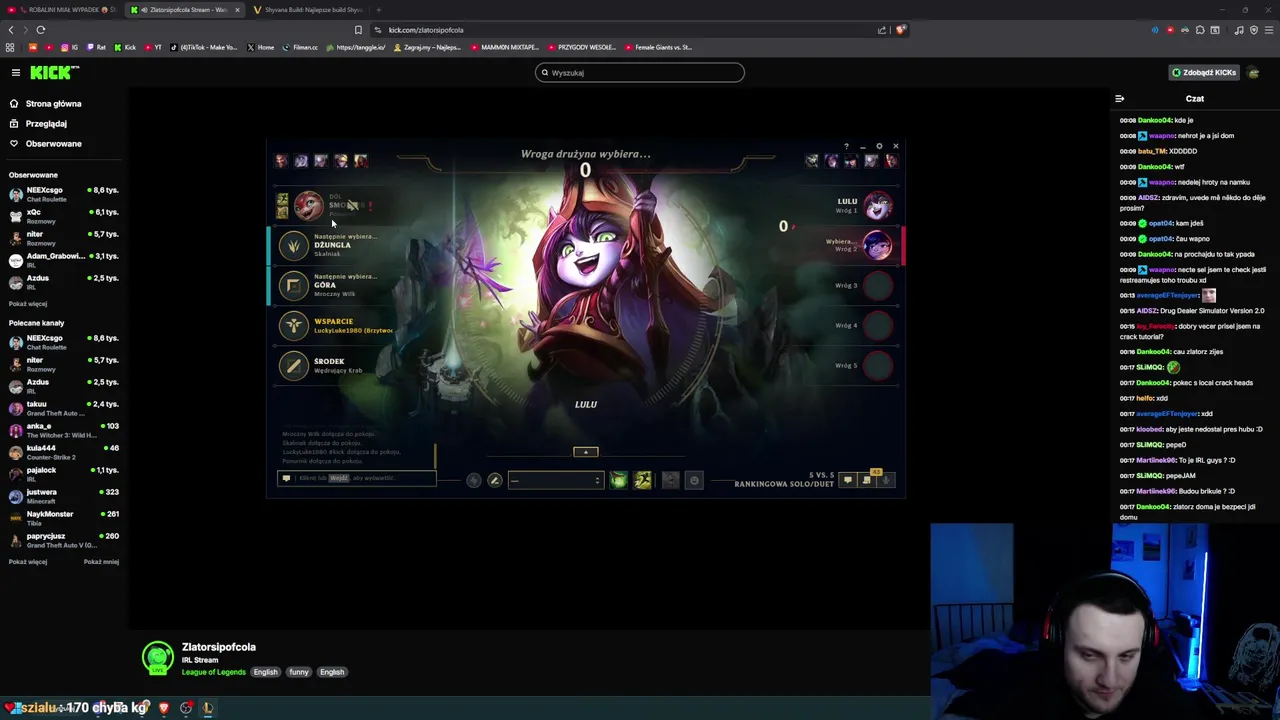Go back in the browser
The image size is (1280, 720).
11,30
